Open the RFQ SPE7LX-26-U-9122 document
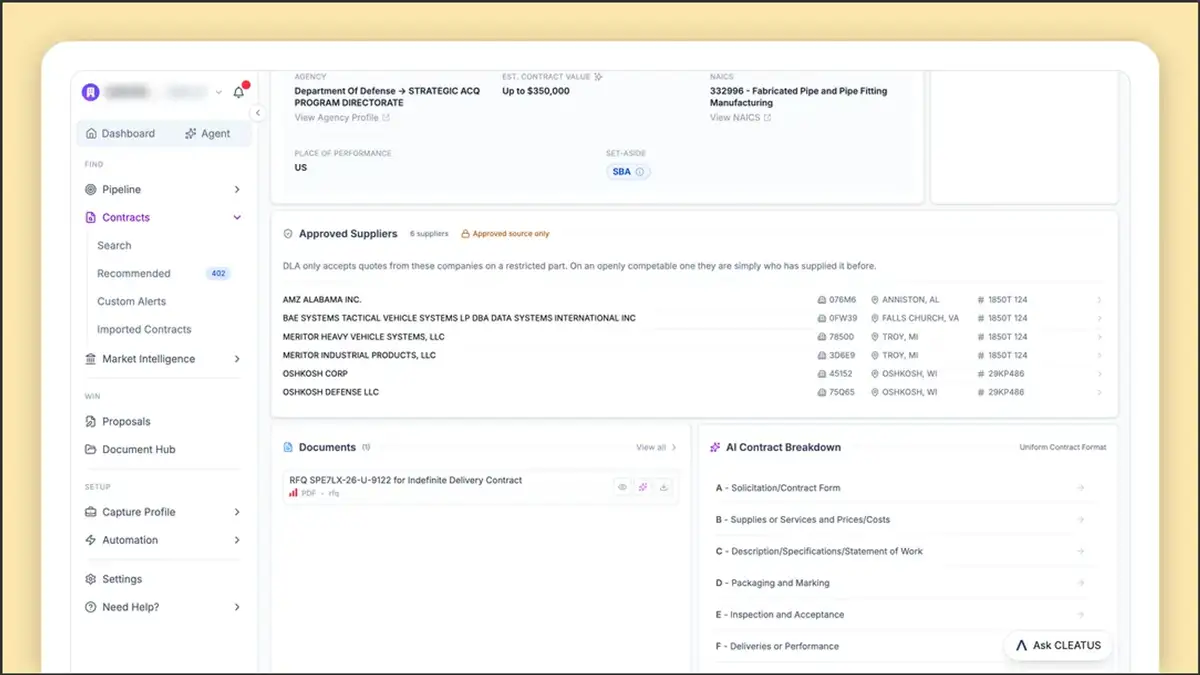This screenshot has width=1200, height=675. [405, 480]
